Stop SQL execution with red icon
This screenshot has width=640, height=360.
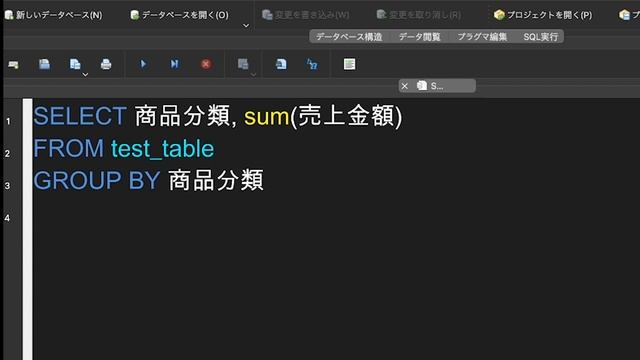click(206, 64)
